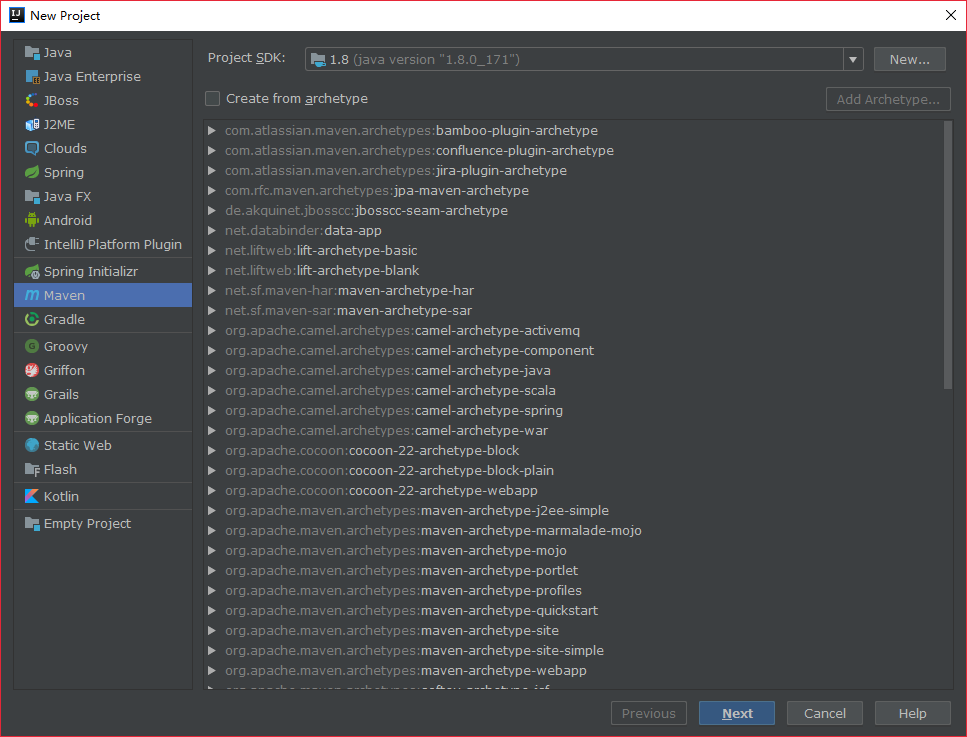967x737 pixels.
Task: Select Empty Project type label
Action: (x=87, y=524)
